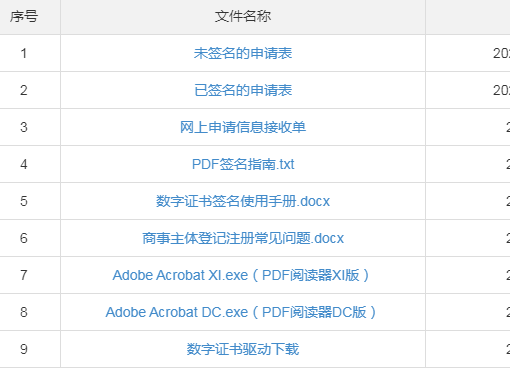Viewport: 510px width, 371px height.
Task: Open the 数字证书驱动下载 link
Action: tap(243, 349)
